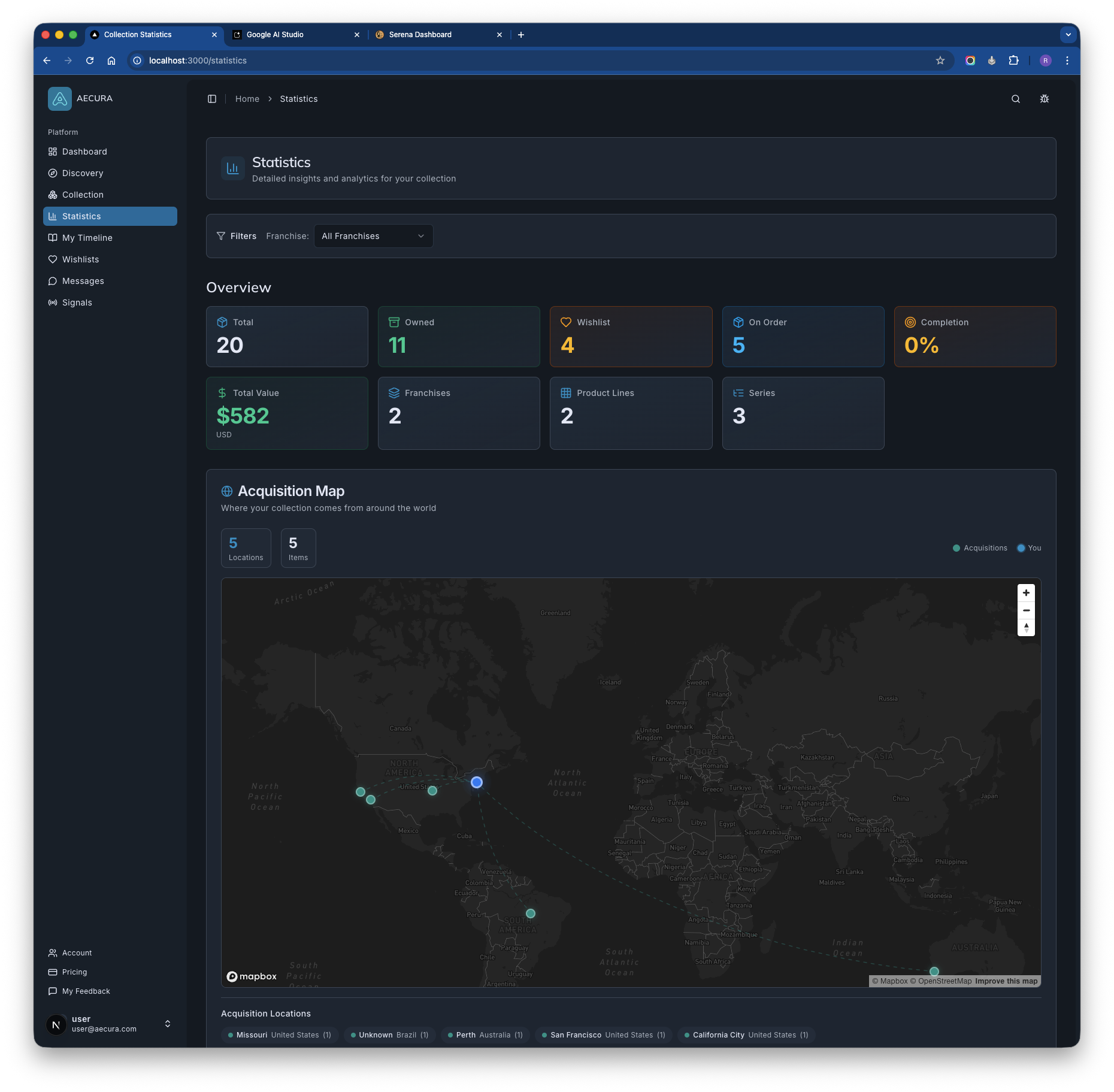Image resolution: width=1114 pixels, height=1092 pixels.
Task: Zoom out on the map
Action: [x=1026, y=610]
